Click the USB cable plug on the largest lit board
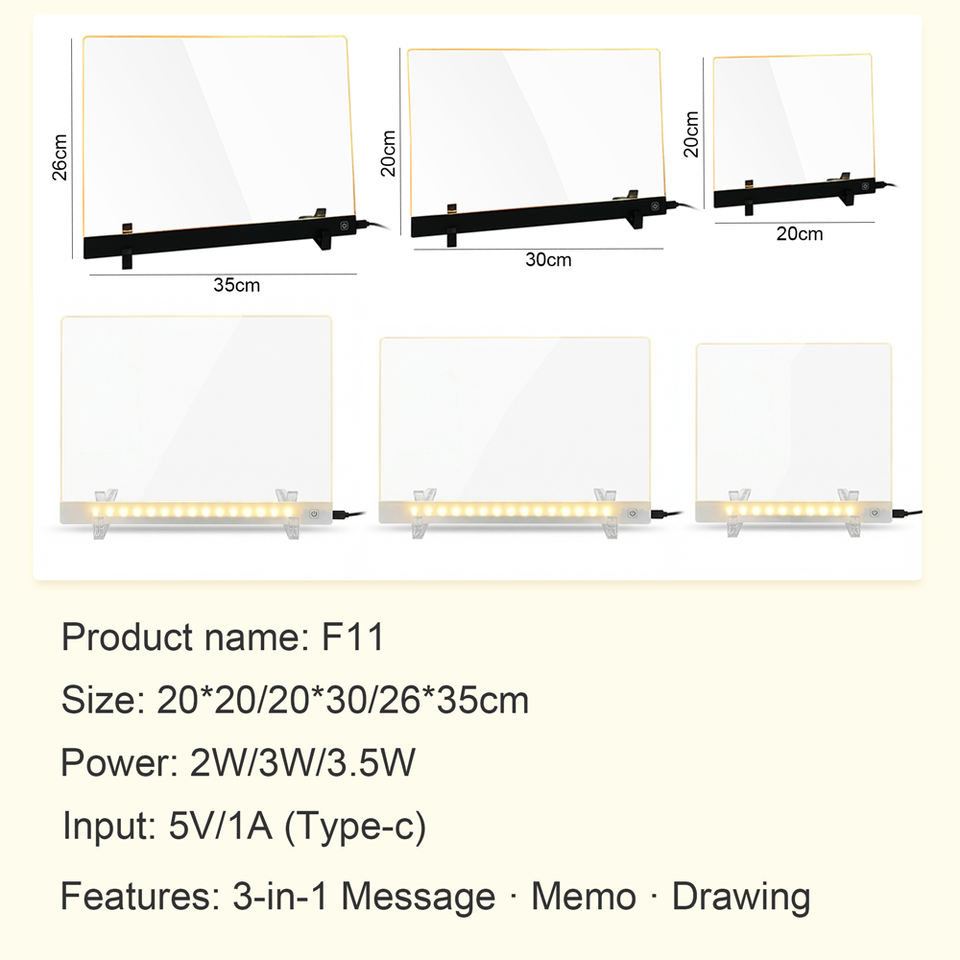This screenshot has width=960, height=960. coord(345,515)
